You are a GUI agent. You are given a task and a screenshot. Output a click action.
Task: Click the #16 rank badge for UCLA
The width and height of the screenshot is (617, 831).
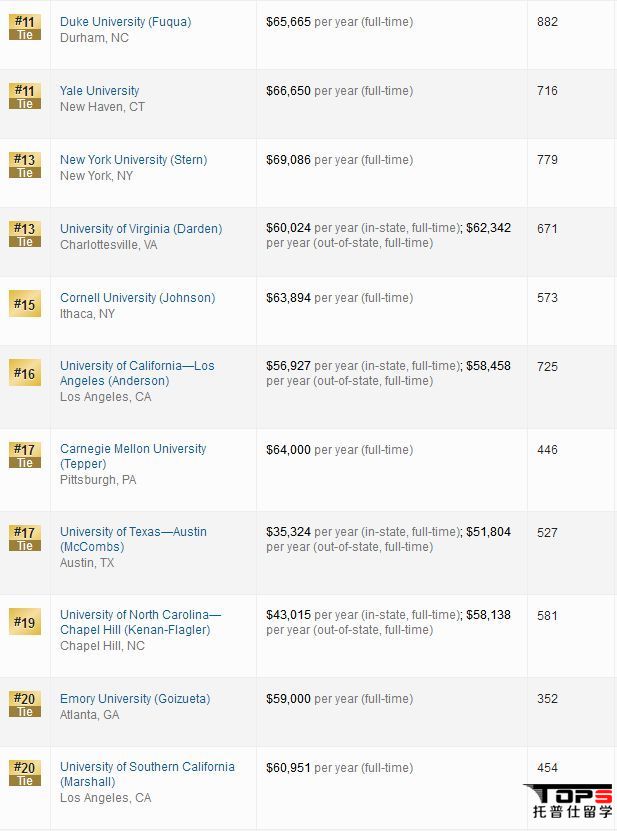click(25, 373)
